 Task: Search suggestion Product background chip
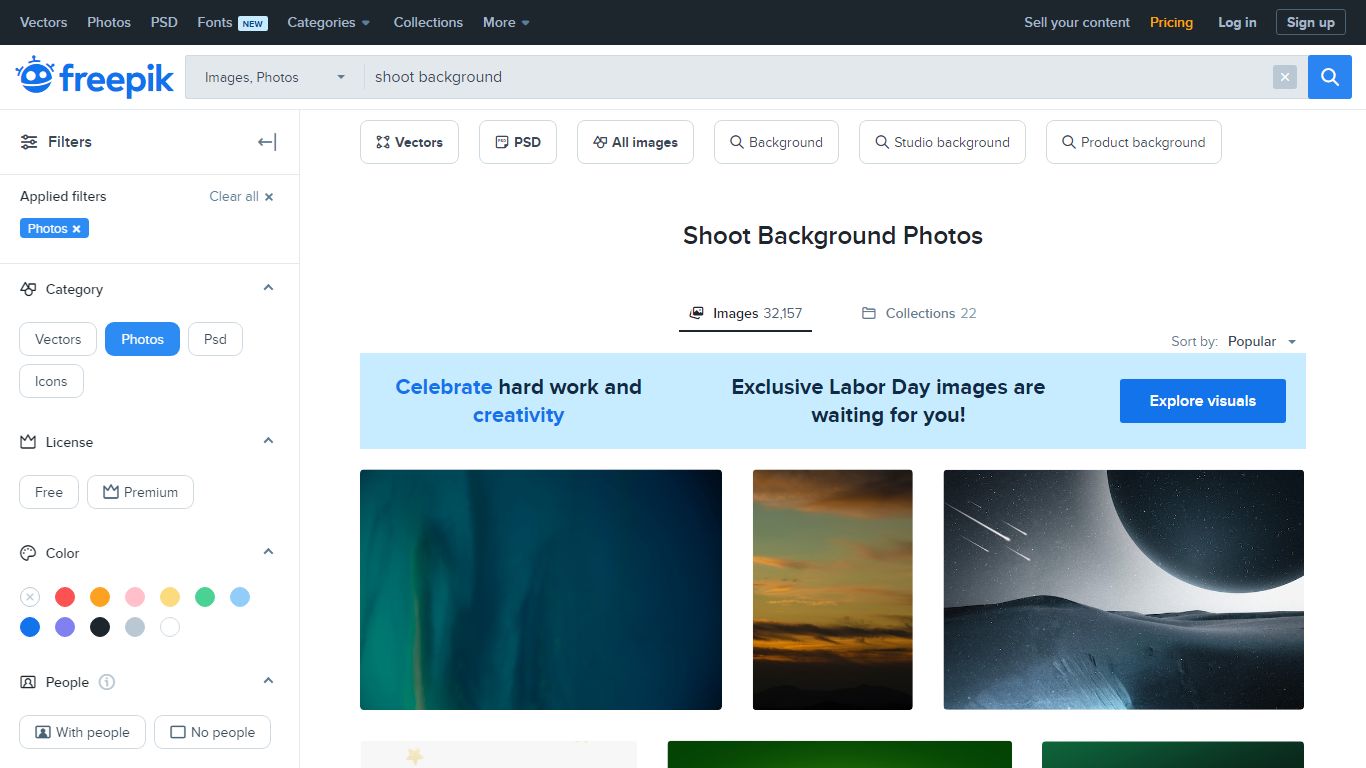coord(1134,142)
